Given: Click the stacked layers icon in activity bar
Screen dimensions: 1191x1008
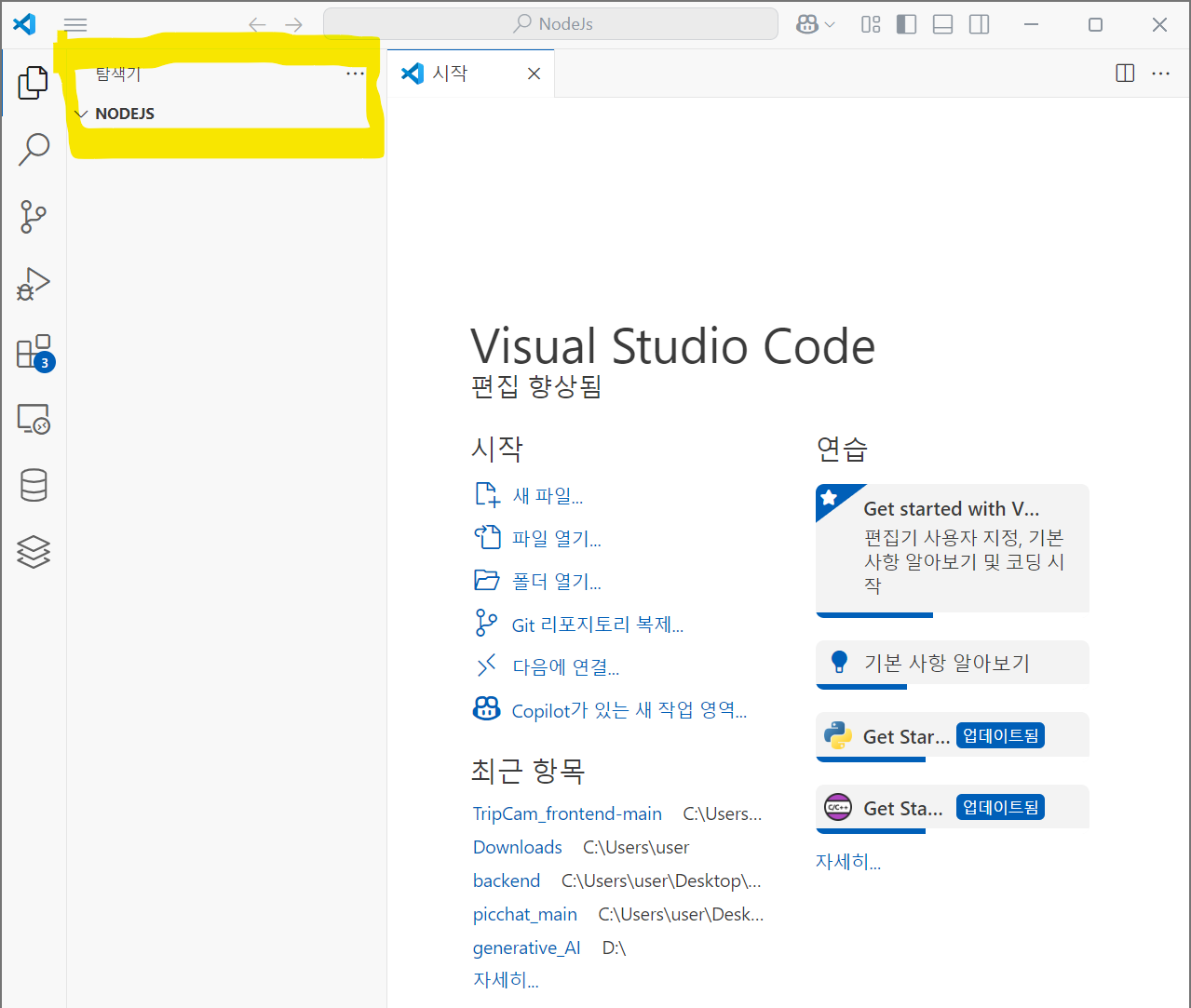Looking at the screenshot, I should (34, 552).
